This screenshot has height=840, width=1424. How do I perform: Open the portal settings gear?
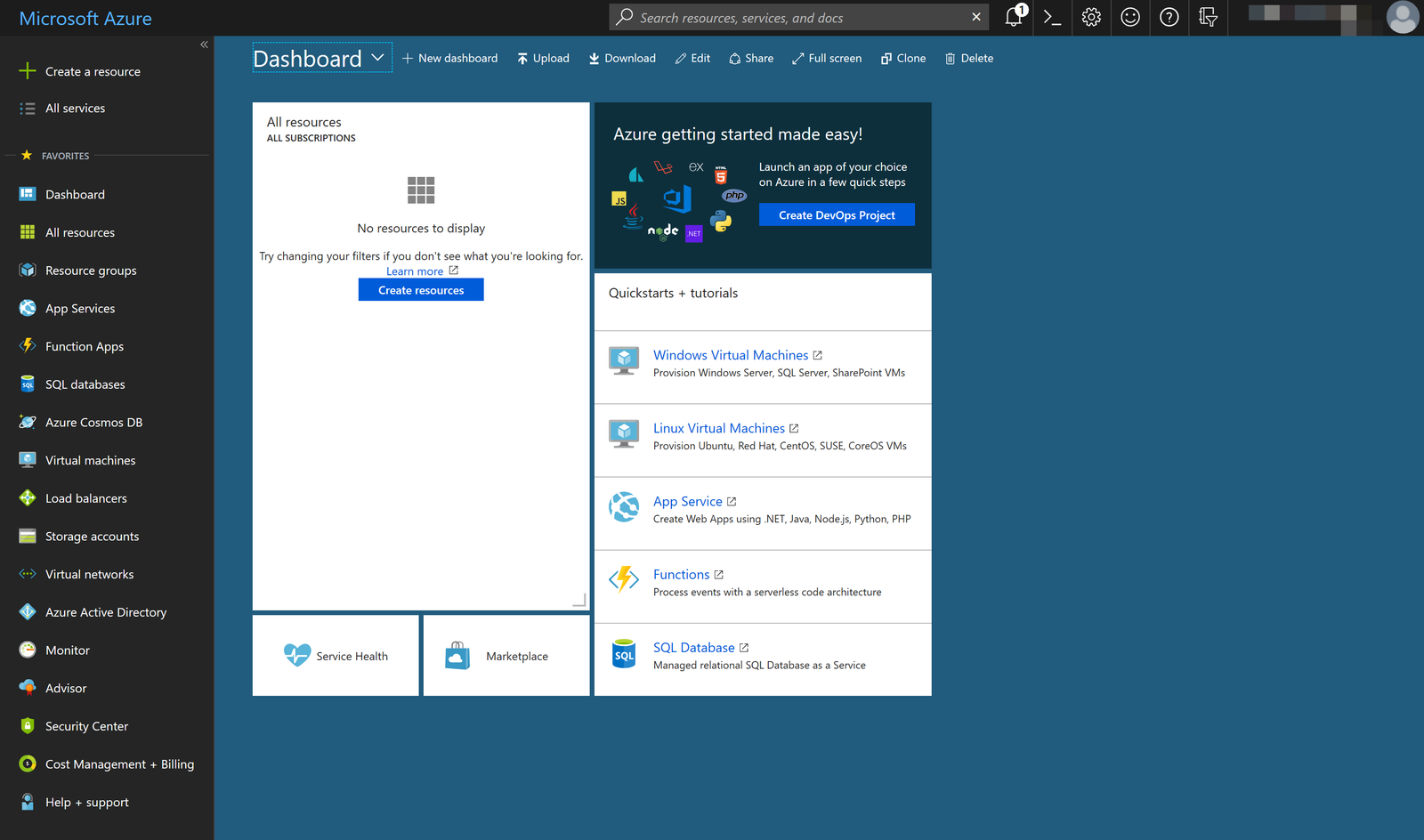1091,17
